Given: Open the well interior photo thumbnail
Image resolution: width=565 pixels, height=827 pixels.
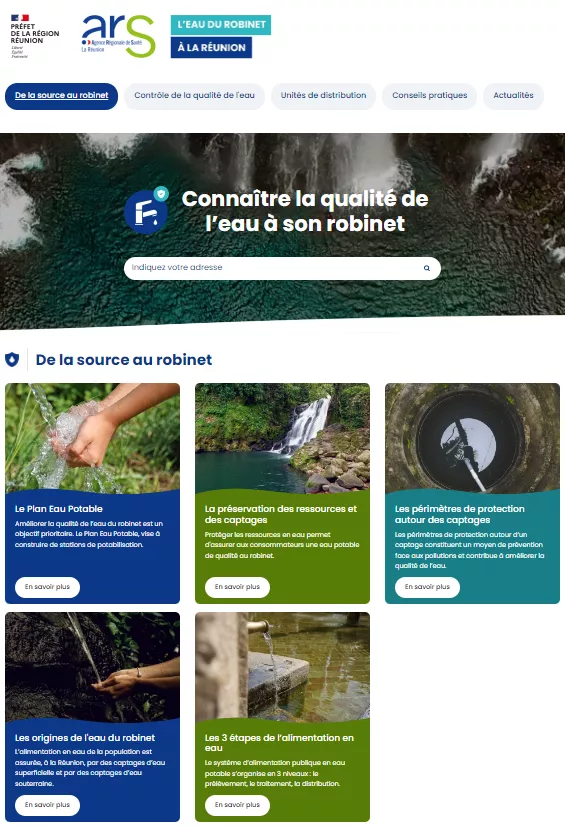Looking at the screenshot, I should 472,438.
